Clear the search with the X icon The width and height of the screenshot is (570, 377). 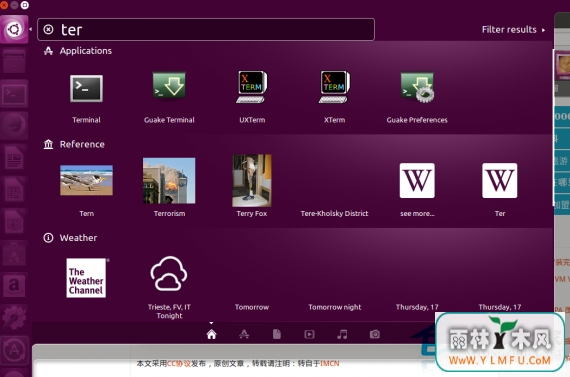[48, 29]
